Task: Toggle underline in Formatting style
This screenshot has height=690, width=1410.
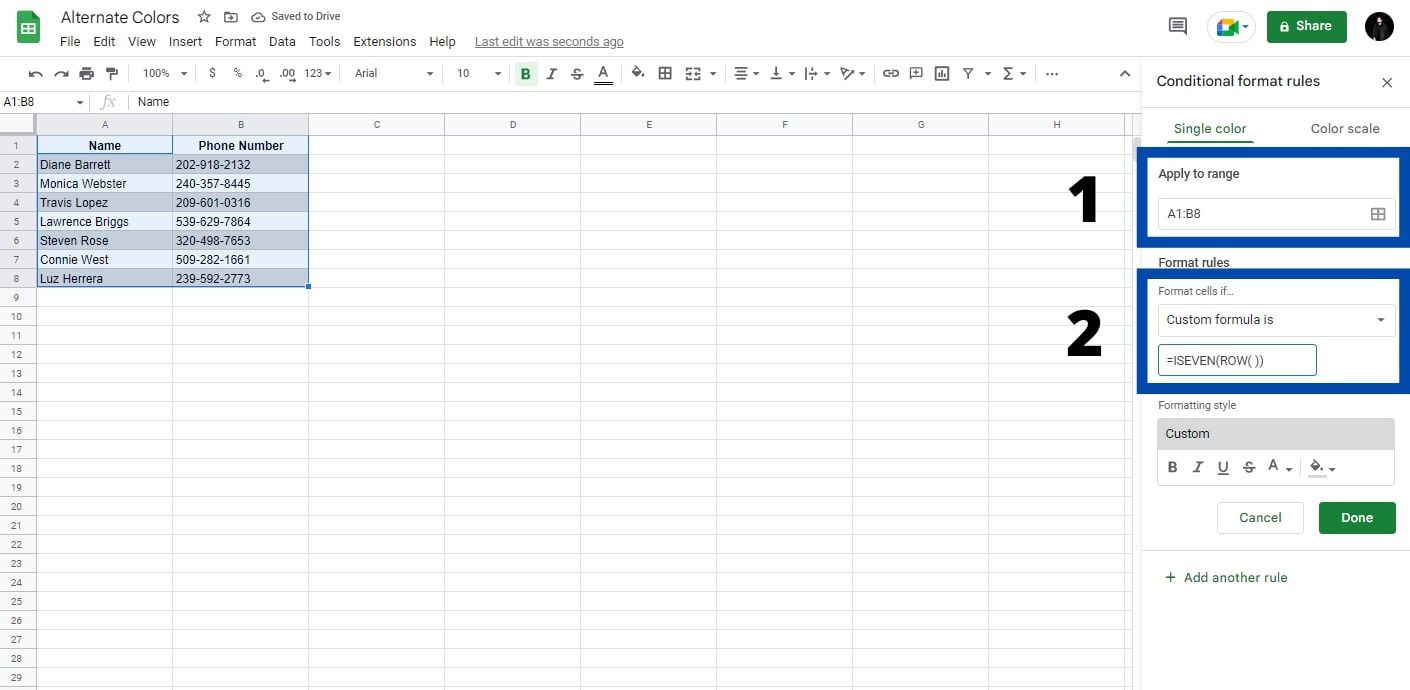Action: pyautogui.click(x=1223, y=467)
